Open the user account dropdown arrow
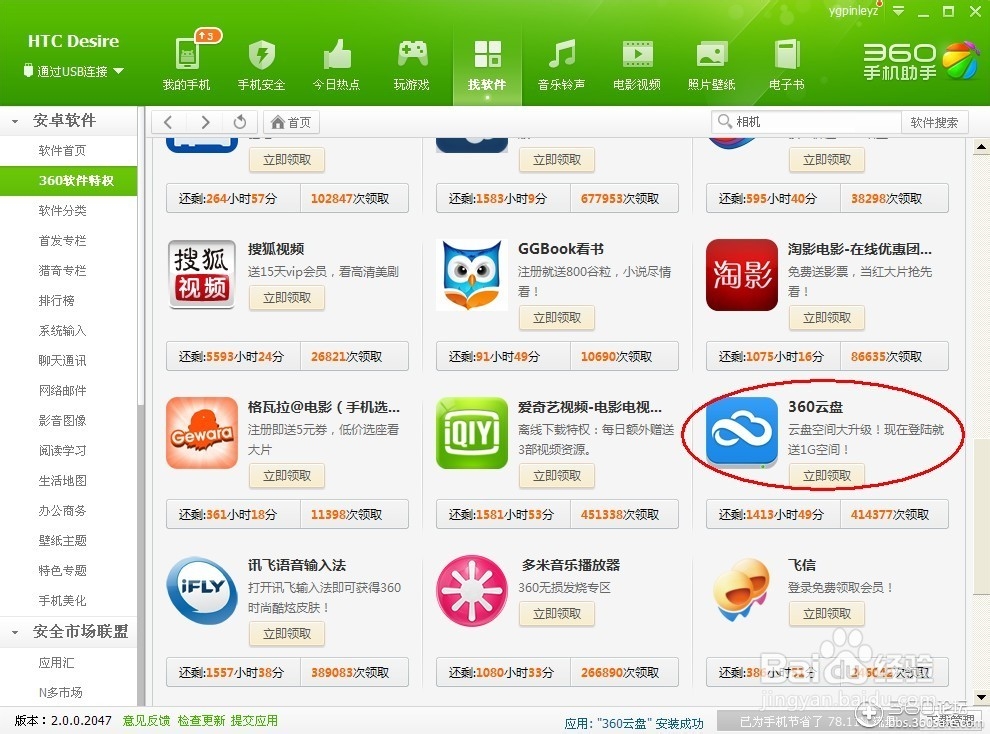 [x=898, y=11]
